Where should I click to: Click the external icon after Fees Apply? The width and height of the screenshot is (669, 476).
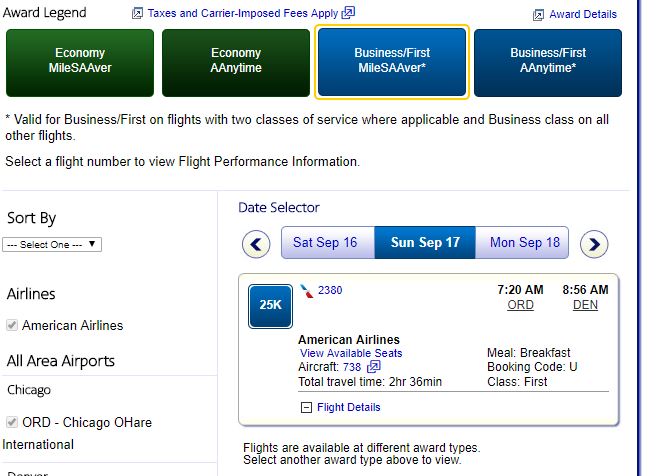[348, 14]
